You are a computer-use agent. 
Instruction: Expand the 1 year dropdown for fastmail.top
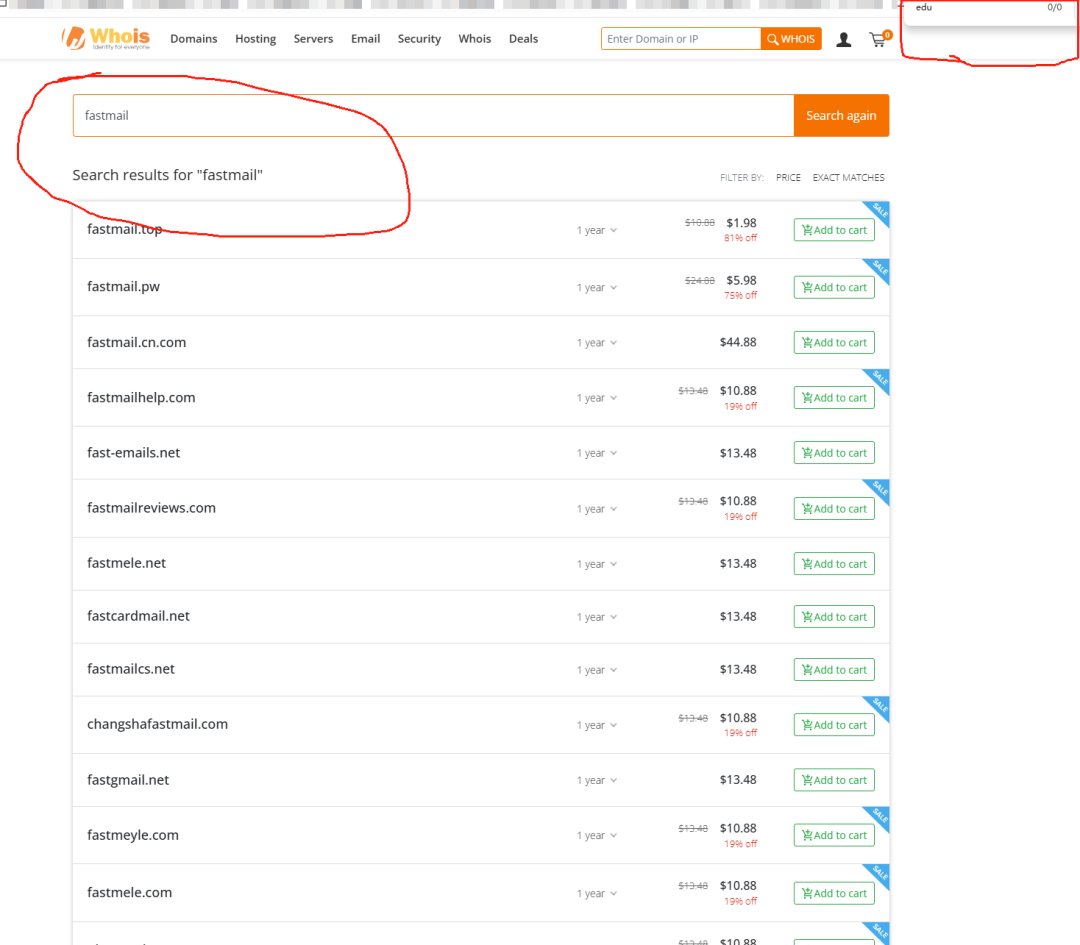596,231
